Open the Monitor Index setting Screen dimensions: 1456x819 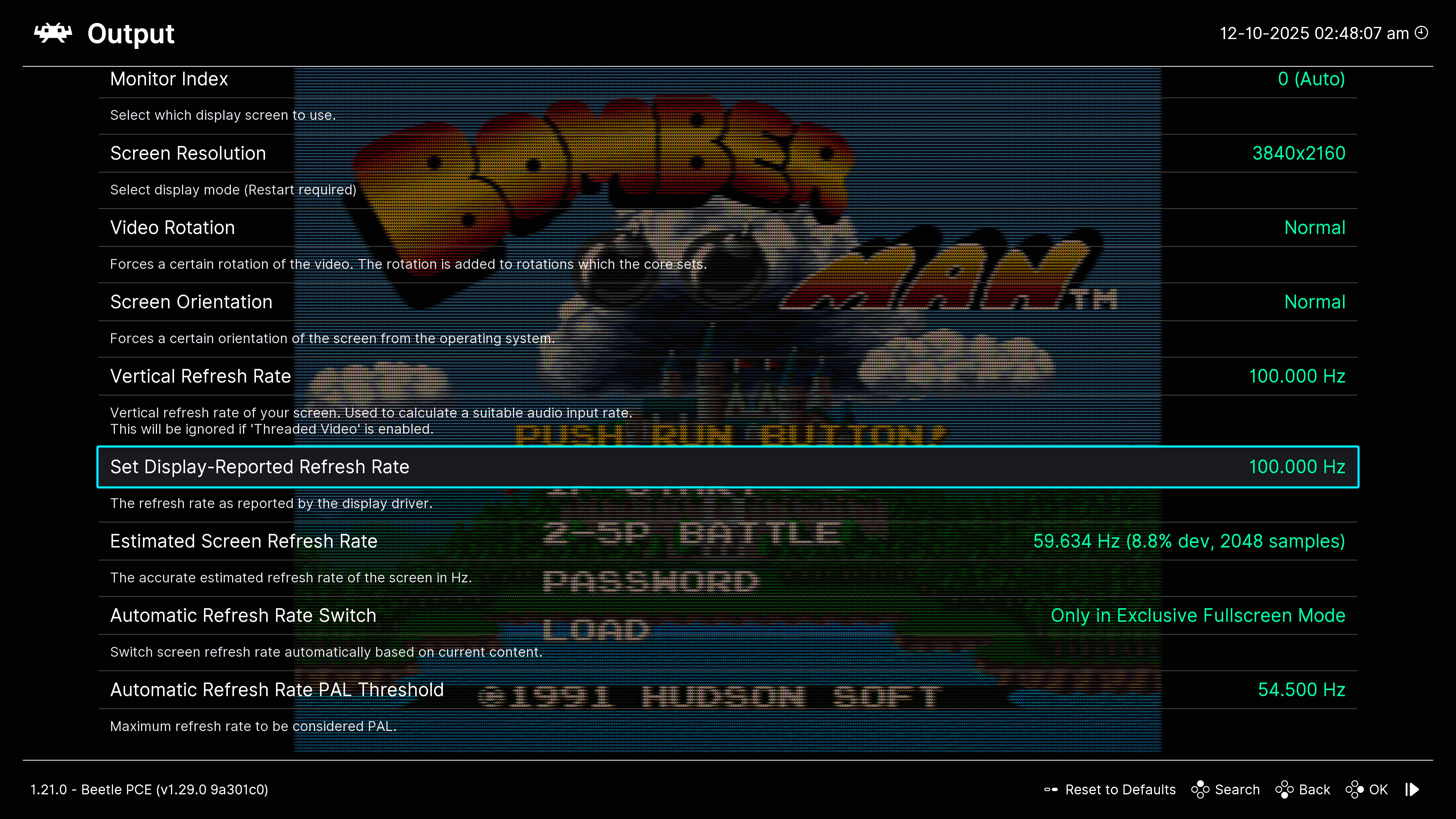pyautogui.click(x=168, y=79)
